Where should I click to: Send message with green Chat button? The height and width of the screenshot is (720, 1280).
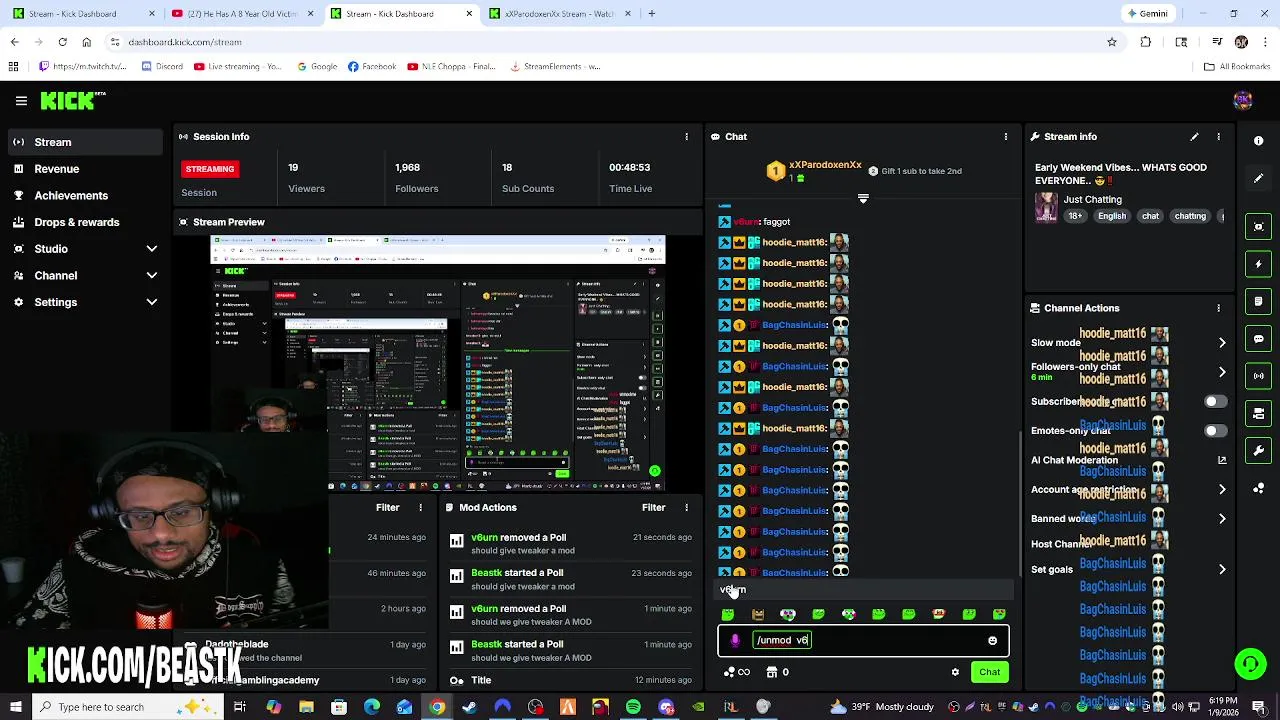coord(989,672)
